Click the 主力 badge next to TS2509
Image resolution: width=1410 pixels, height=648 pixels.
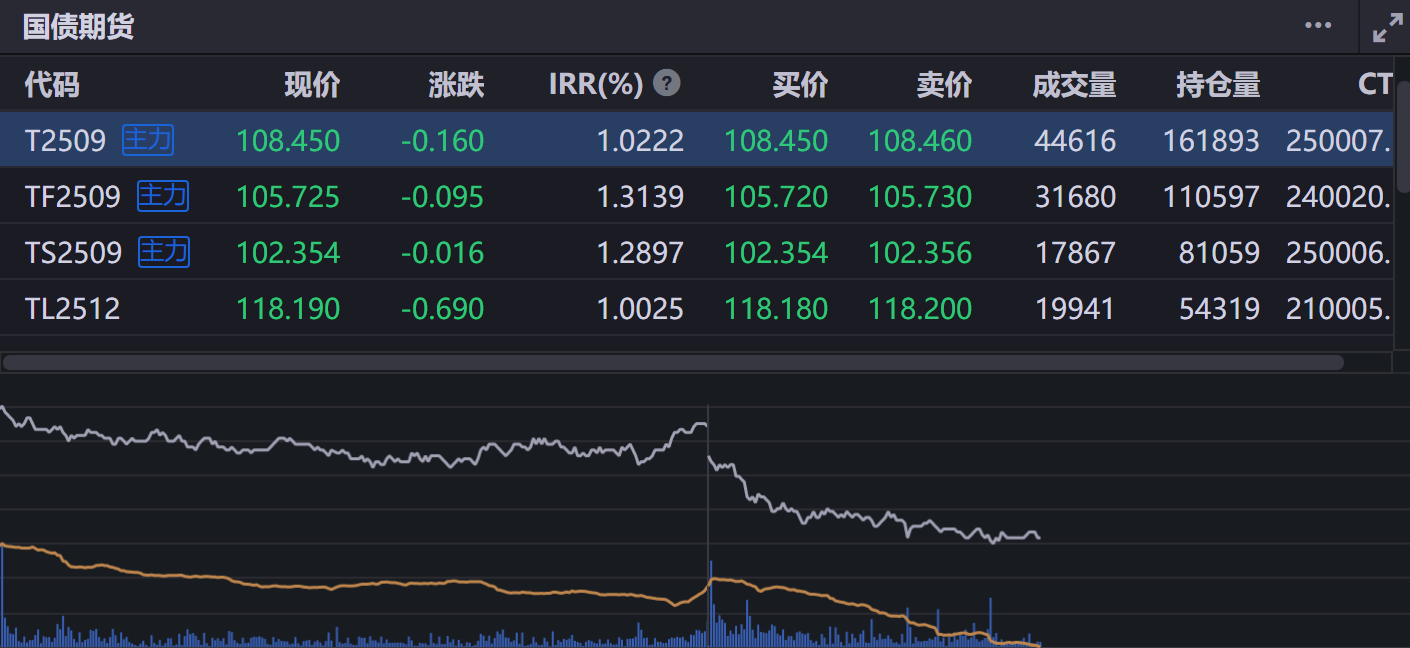pos(164,252)
